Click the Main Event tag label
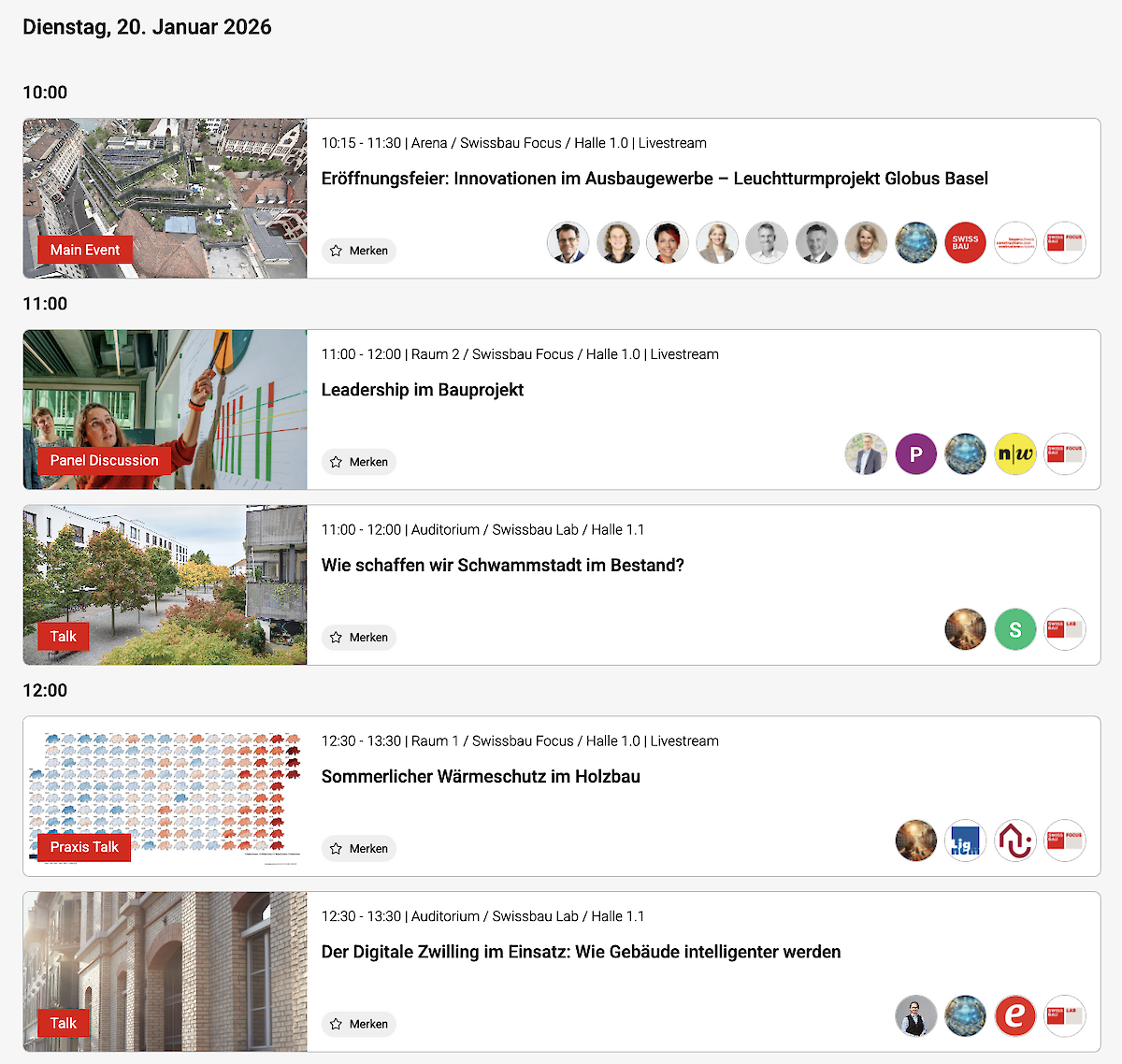1122x1064 pixels. 85,250
